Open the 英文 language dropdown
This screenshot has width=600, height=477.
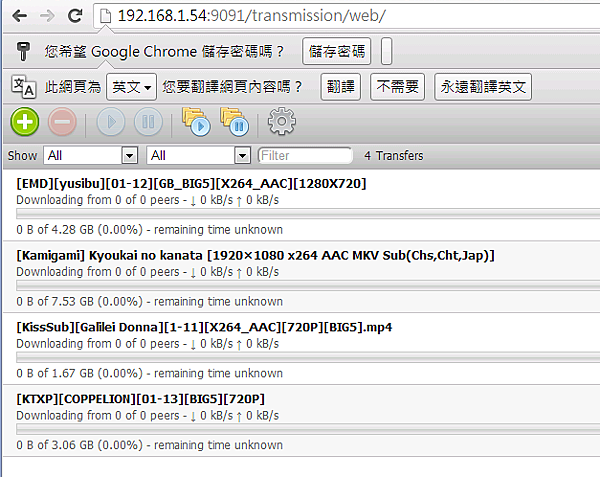click(131, 87)
